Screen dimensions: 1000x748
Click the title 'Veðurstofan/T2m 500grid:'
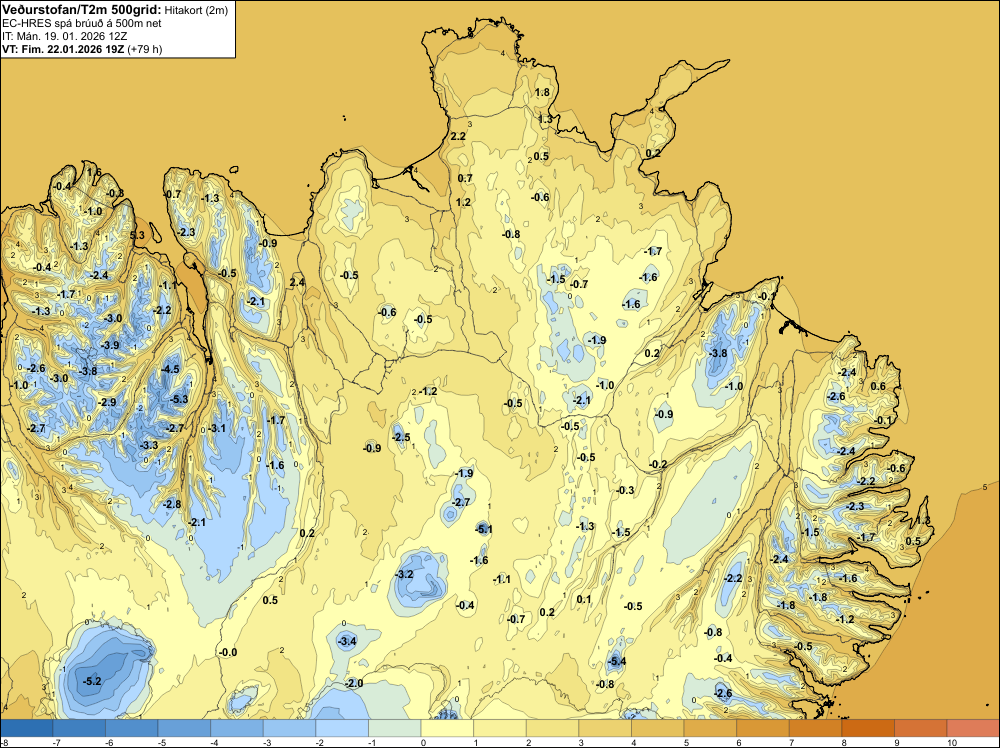82,10
